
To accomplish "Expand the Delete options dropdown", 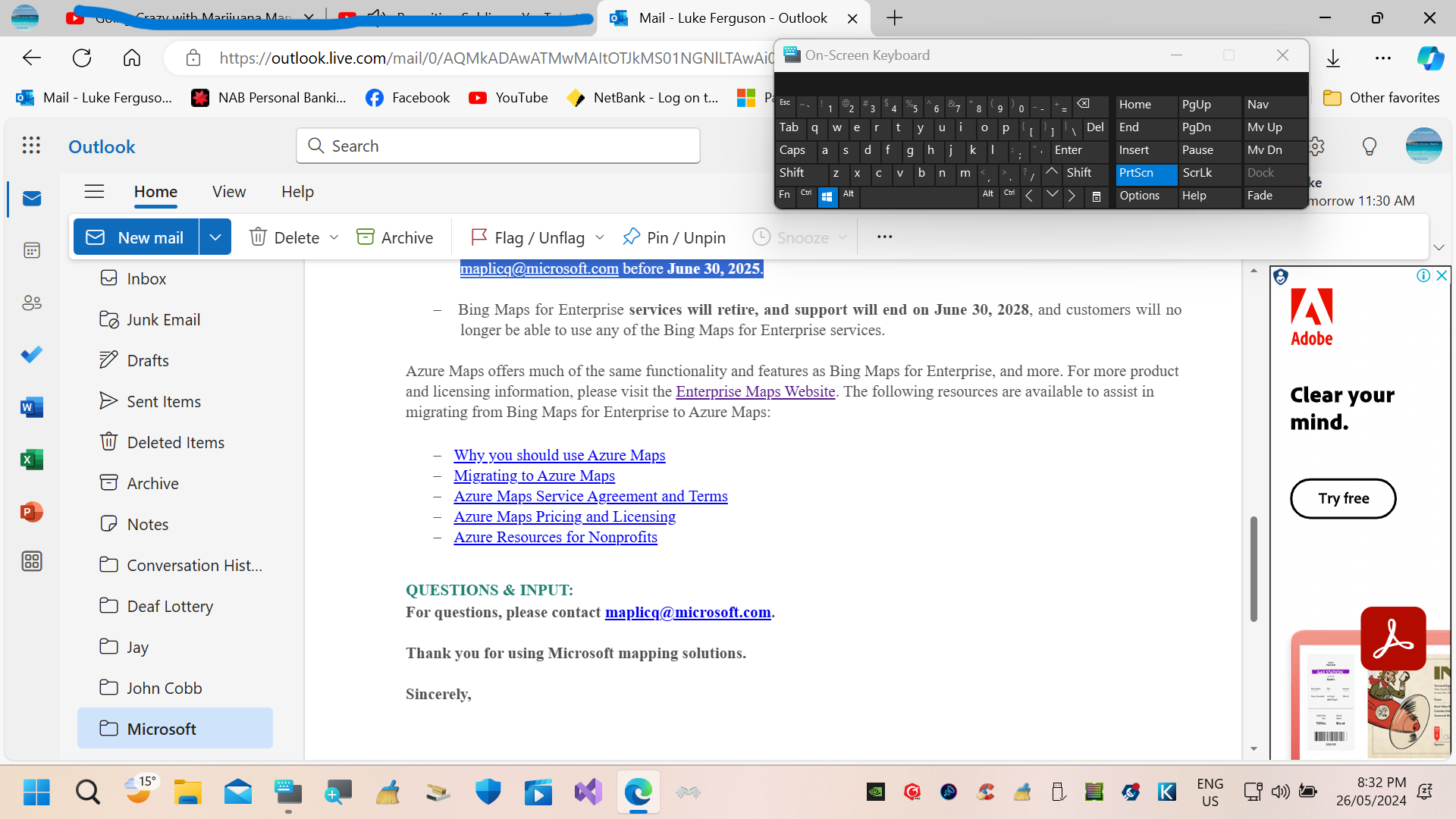I will (x=334, y=237).
